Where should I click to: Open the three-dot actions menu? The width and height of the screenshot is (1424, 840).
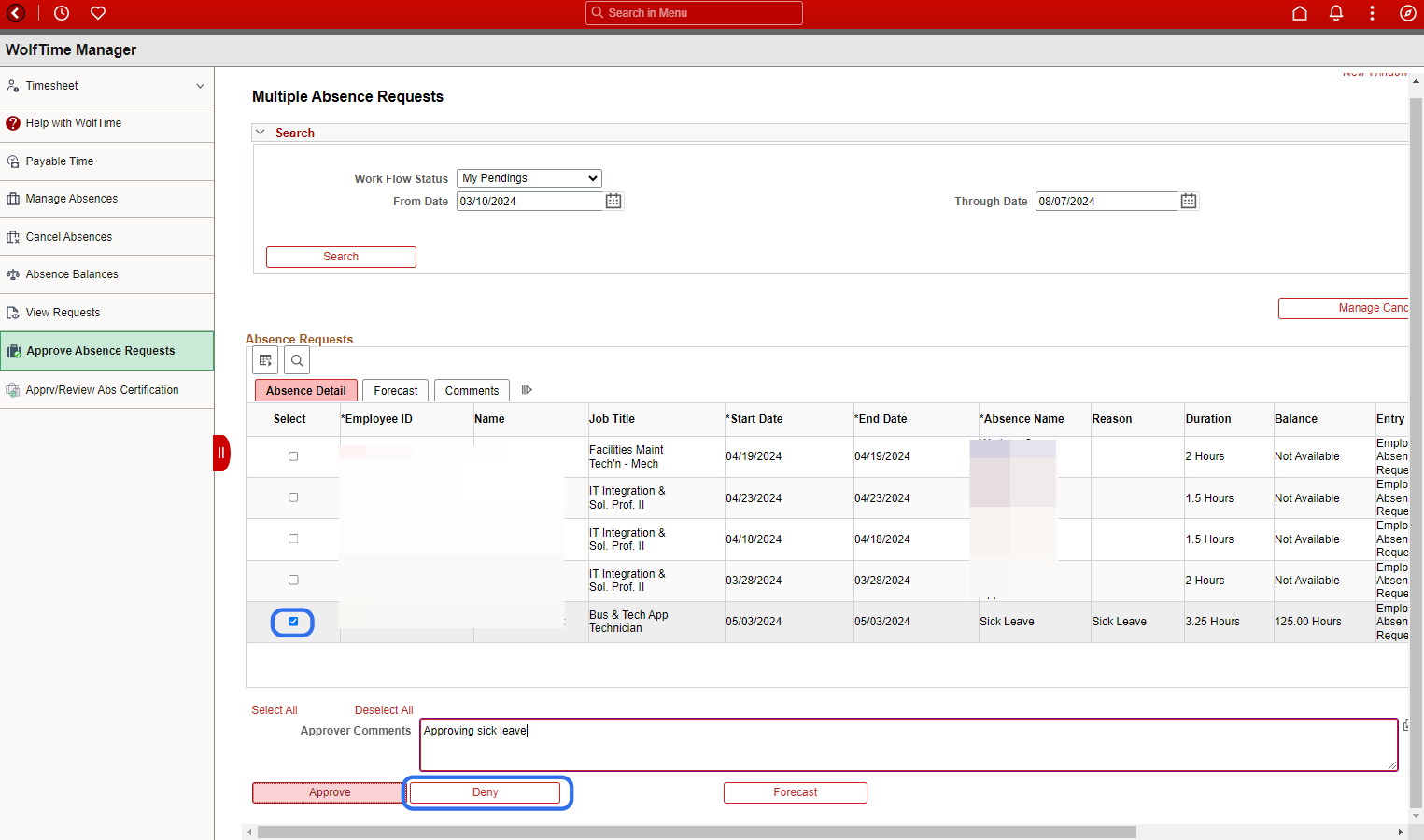(x=1372, y=13)
